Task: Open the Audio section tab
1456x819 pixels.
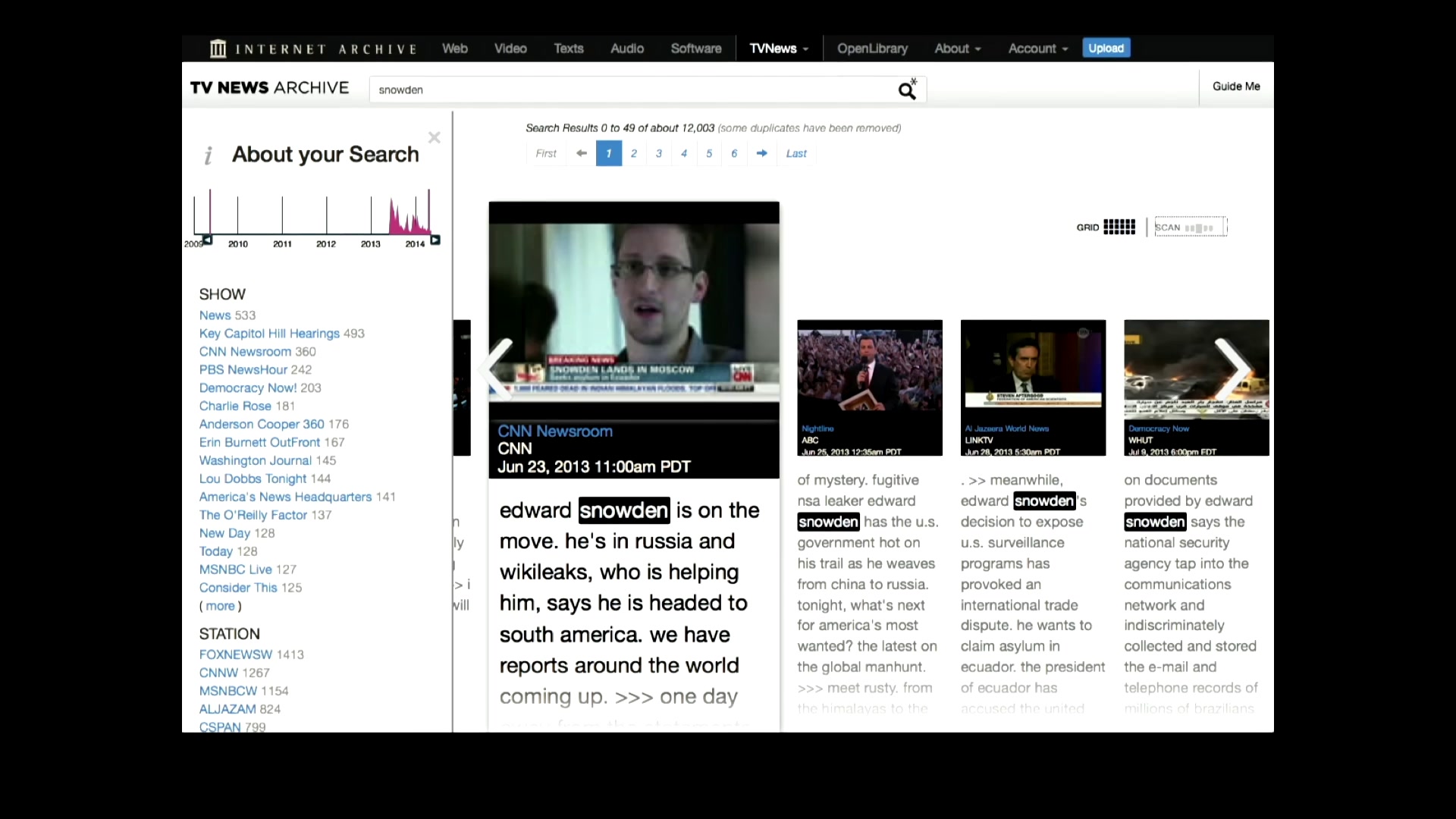Action: [x=627, y=49]
